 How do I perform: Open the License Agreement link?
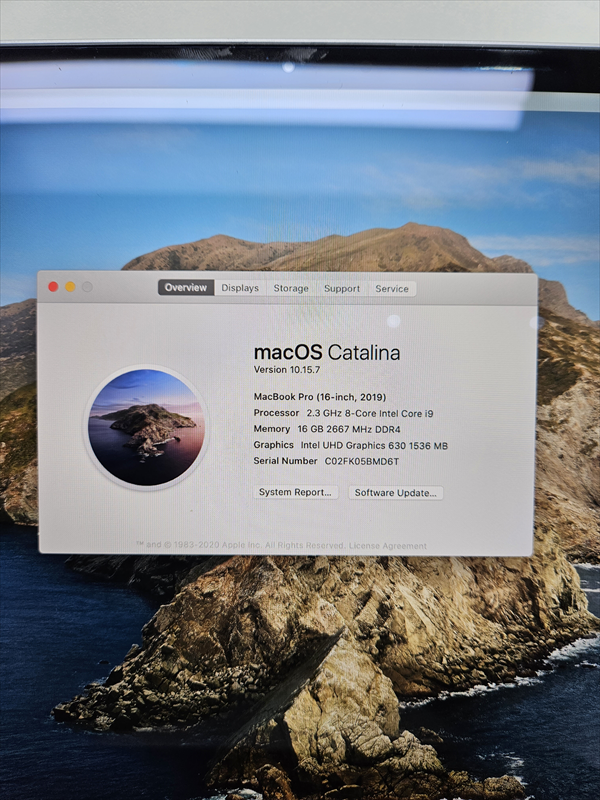point(388,546)
